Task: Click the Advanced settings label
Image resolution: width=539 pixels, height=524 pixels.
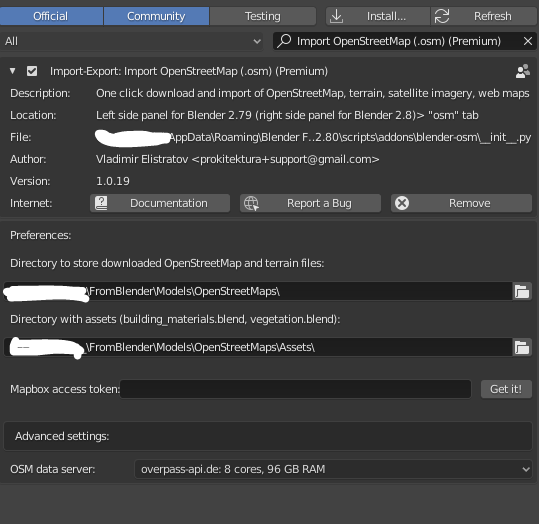Action: (62, 436)
